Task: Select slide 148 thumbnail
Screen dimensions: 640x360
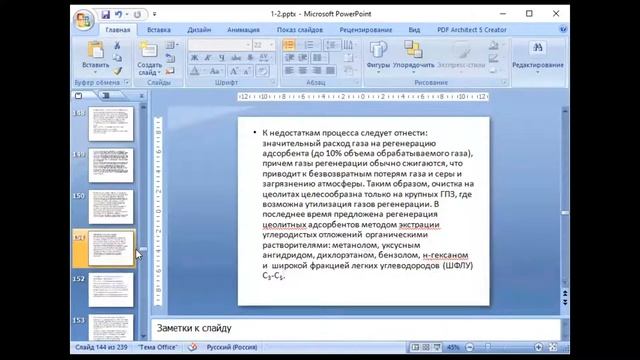Action: pos(111,124)
